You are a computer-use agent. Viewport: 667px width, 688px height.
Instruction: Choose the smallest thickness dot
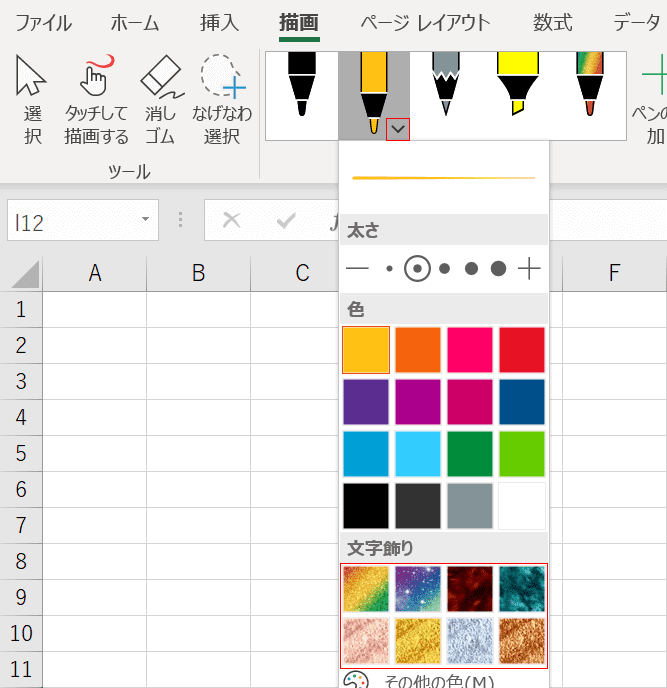click(x=389, y=268)
